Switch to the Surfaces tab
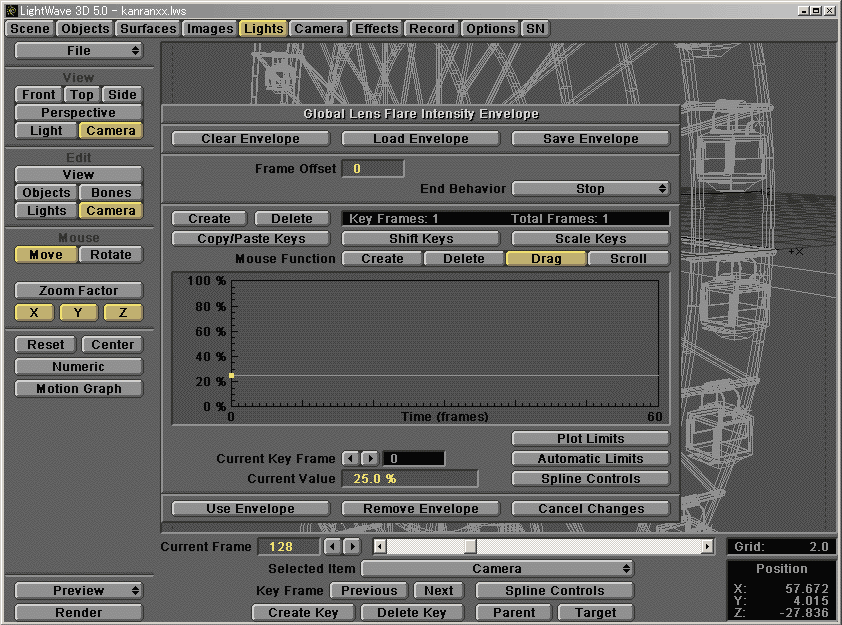This screenshot has height=625, width=842. (148, 29)
